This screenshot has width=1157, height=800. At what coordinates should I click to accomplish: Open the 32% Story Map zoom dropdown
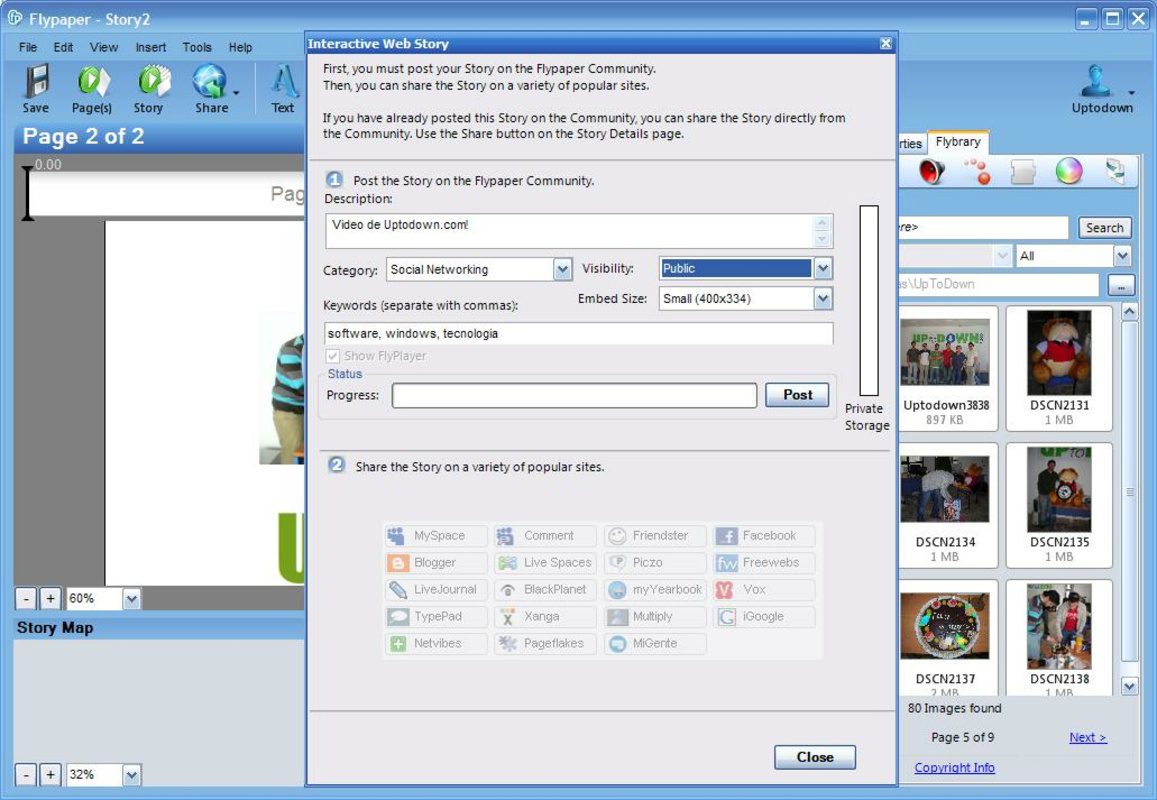[131, 774]
